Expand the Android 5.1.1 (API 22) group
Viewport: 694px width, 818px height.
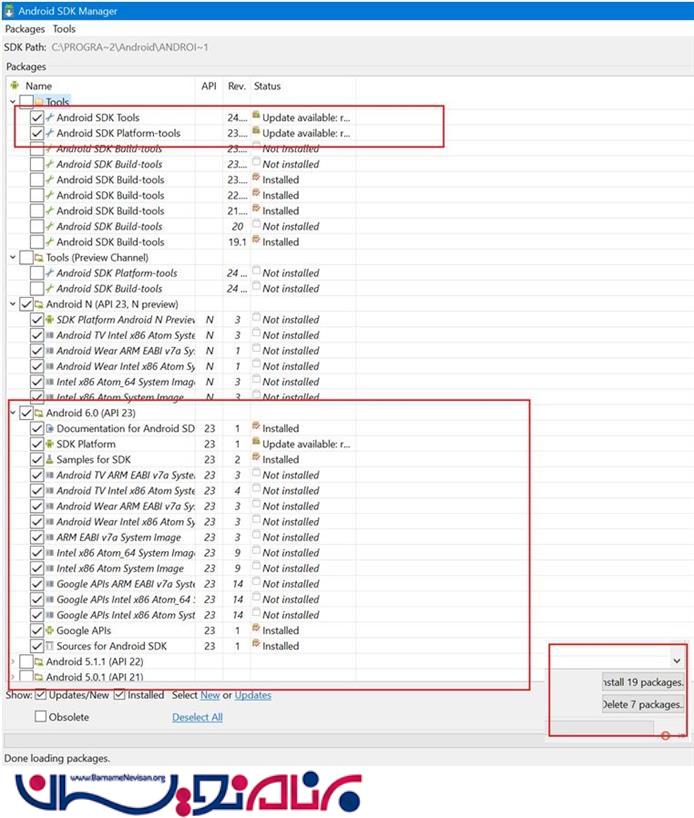[x=13, y=661]
